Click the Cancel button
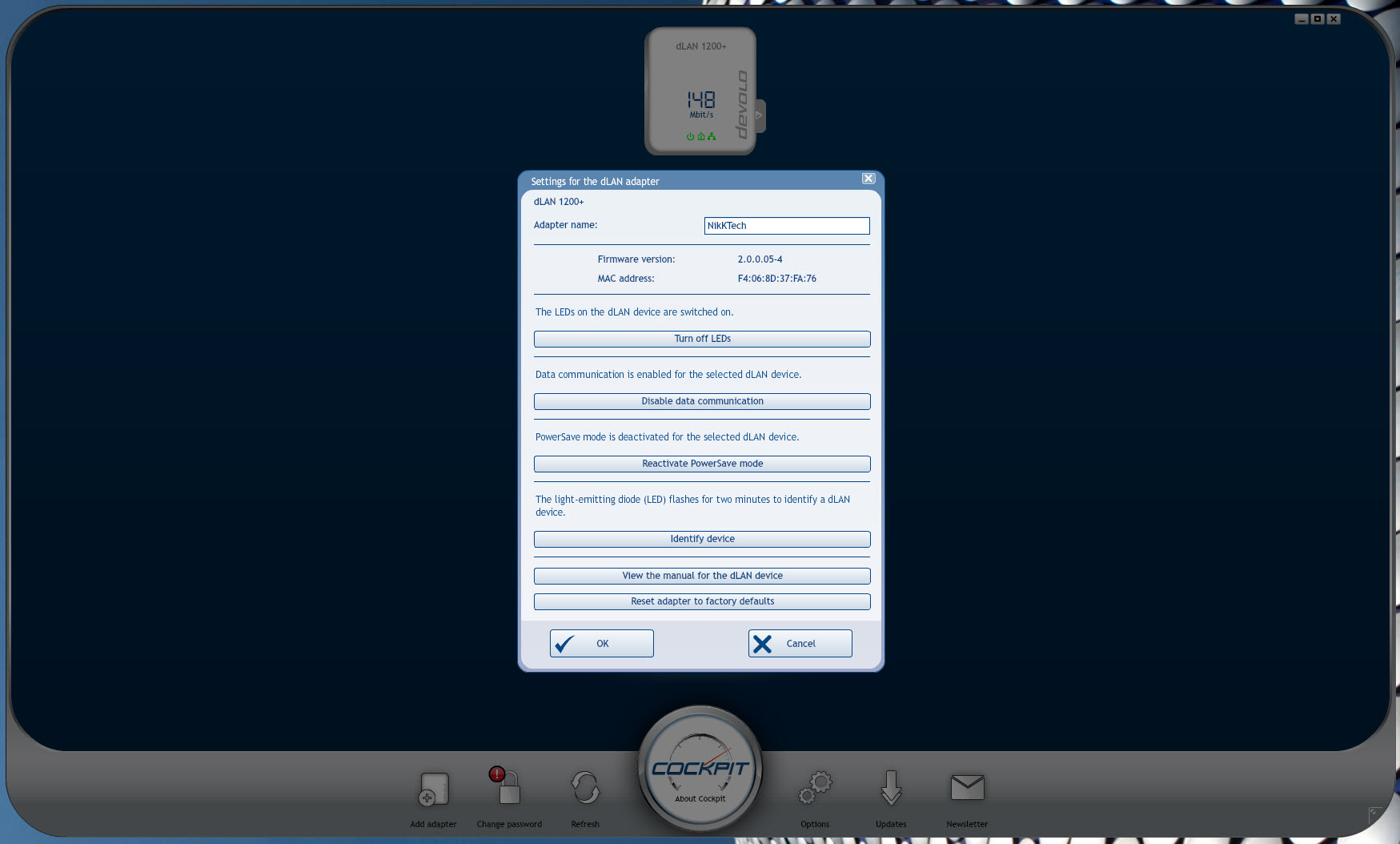The height and width of the screenshot is (844, 1400). 800,644
